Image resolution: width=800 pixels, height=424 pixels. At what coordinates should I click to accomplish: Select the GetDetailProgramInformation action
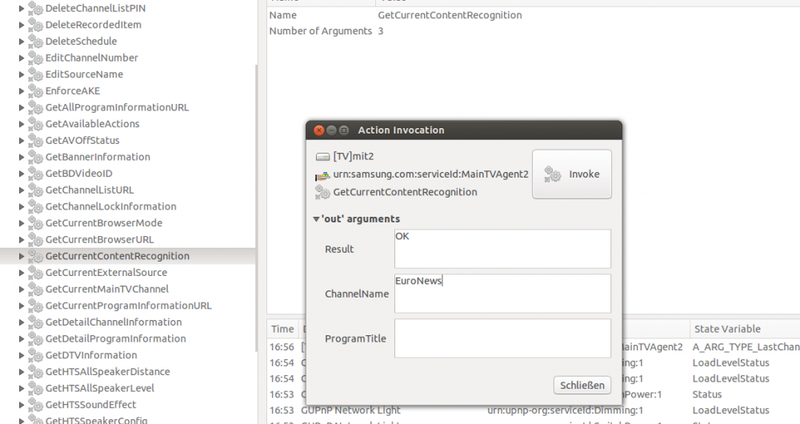pos(115,339)
